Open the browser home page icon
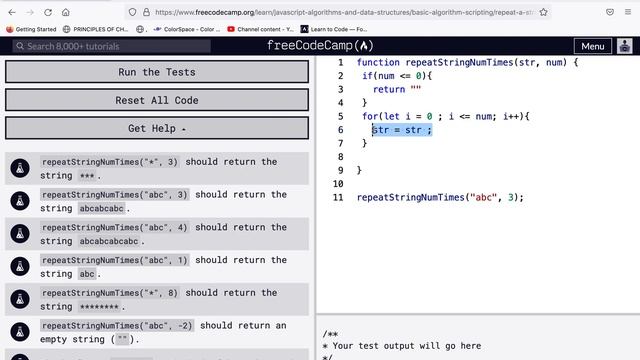Image resolution: width=640 pixels, height=360 pixels. (66, 12)
